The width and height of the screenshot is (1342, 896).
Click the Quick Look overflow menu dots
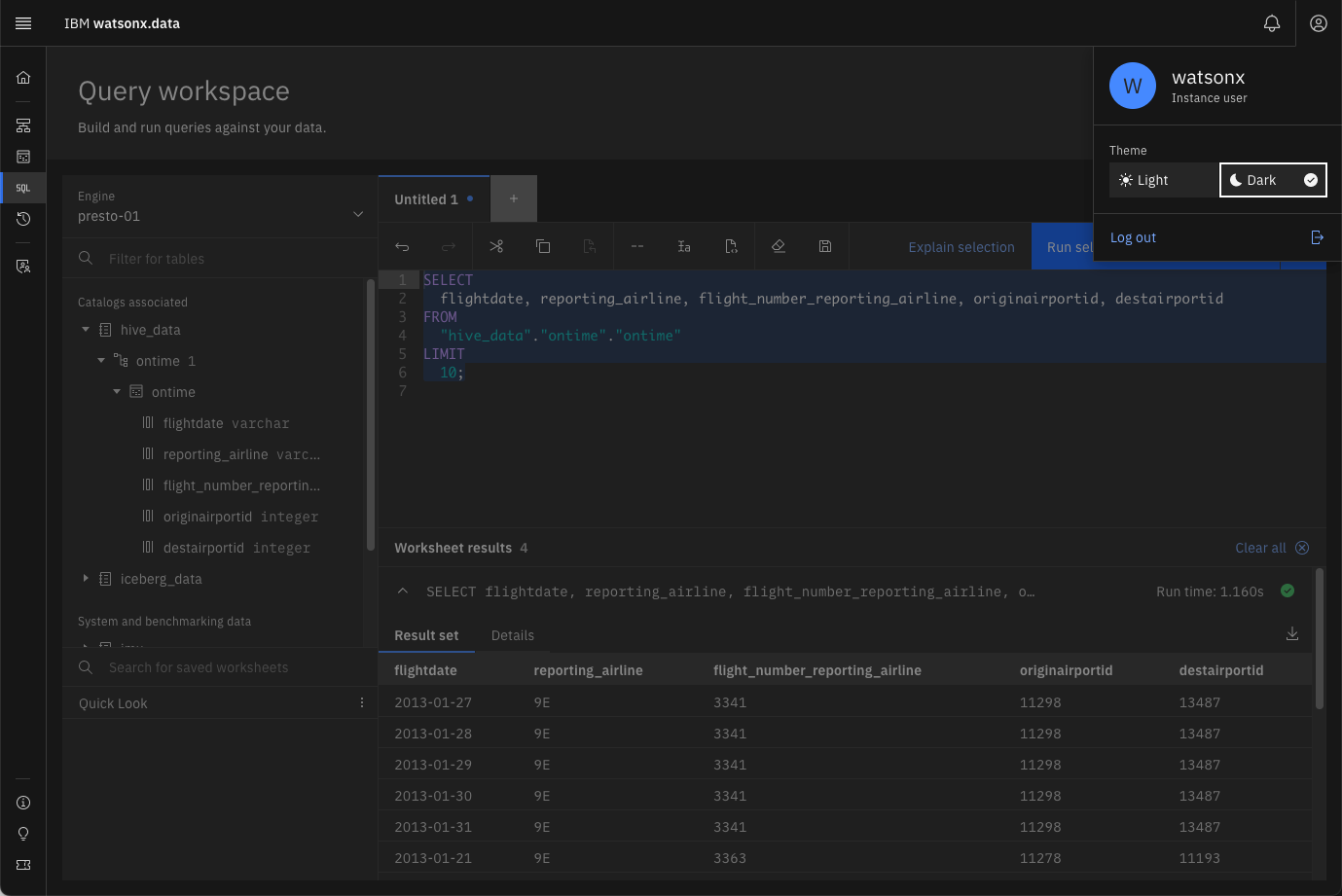(362, 702)
